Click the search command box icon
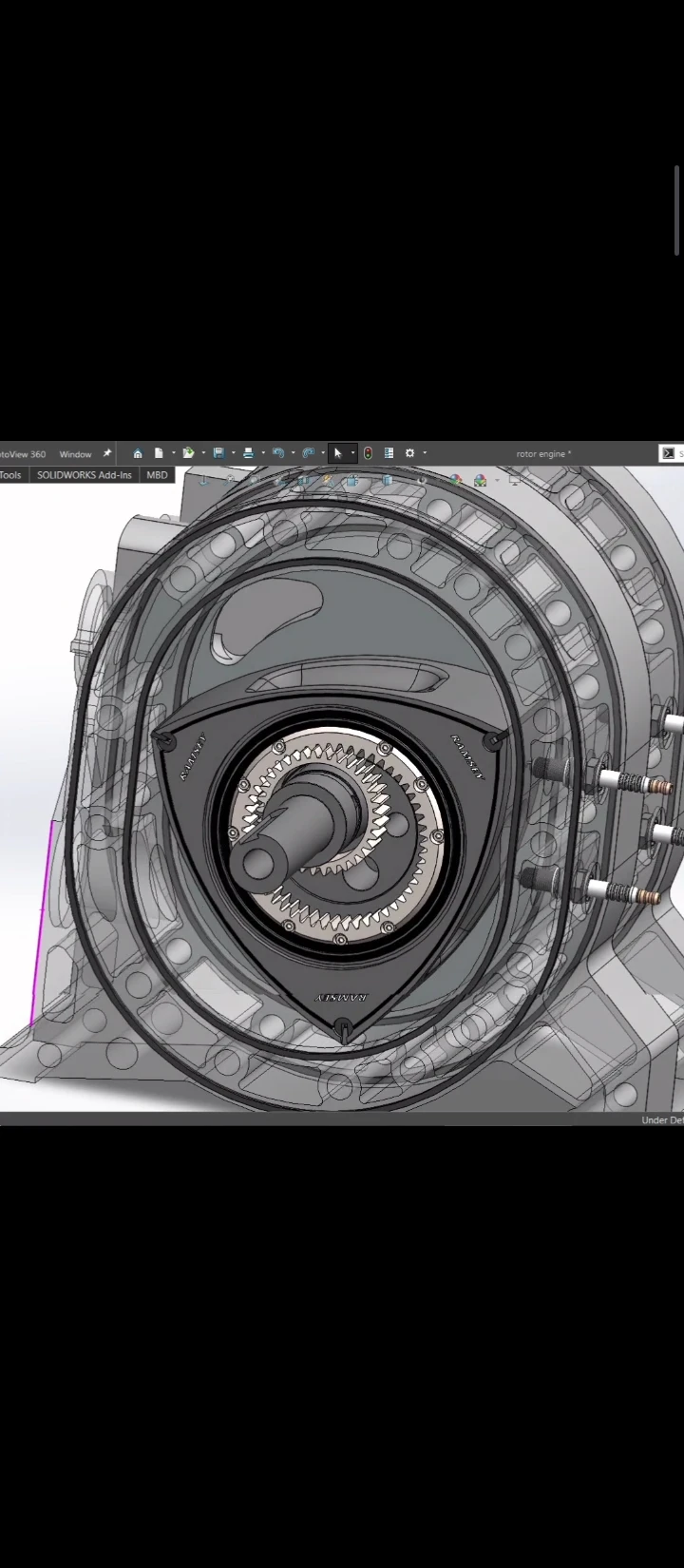The width and height of the screenshot is (684, 1568). point(669,453)
